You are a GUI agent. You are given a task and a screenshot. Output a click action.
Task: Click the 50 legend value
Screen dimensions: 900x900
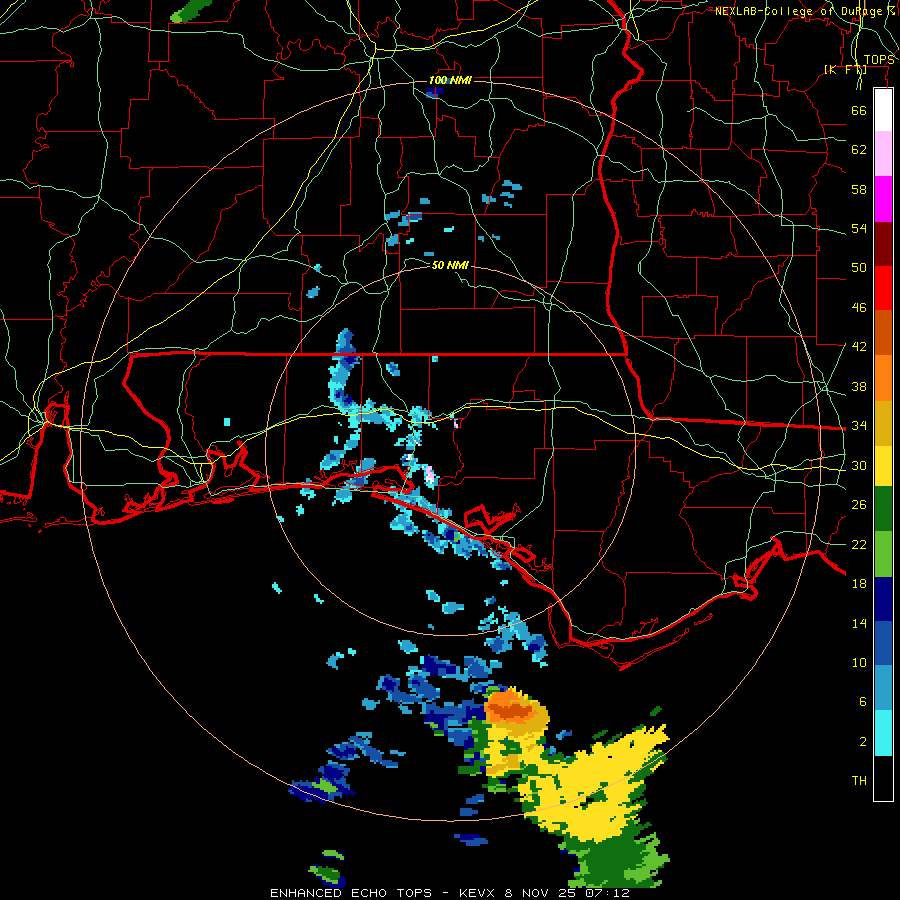tap(859, 268)
